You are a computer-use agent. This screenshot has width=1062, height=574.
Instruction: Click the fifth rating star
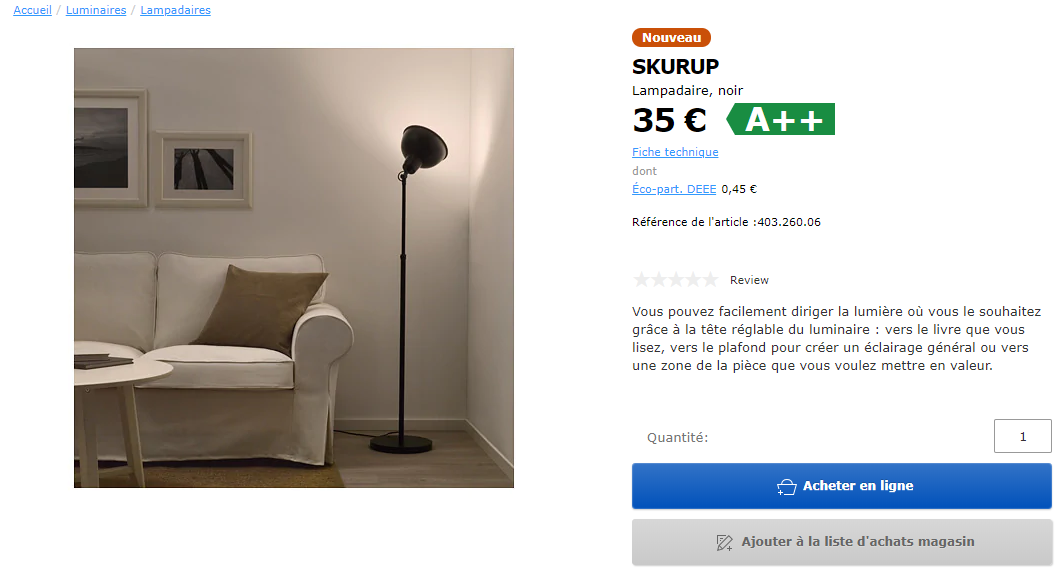coord(710,279)
